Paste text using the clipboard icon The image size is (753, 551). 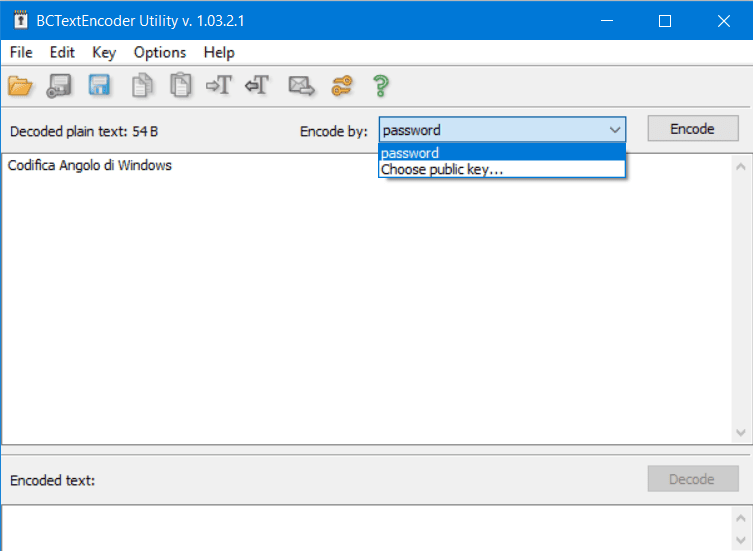181,86
